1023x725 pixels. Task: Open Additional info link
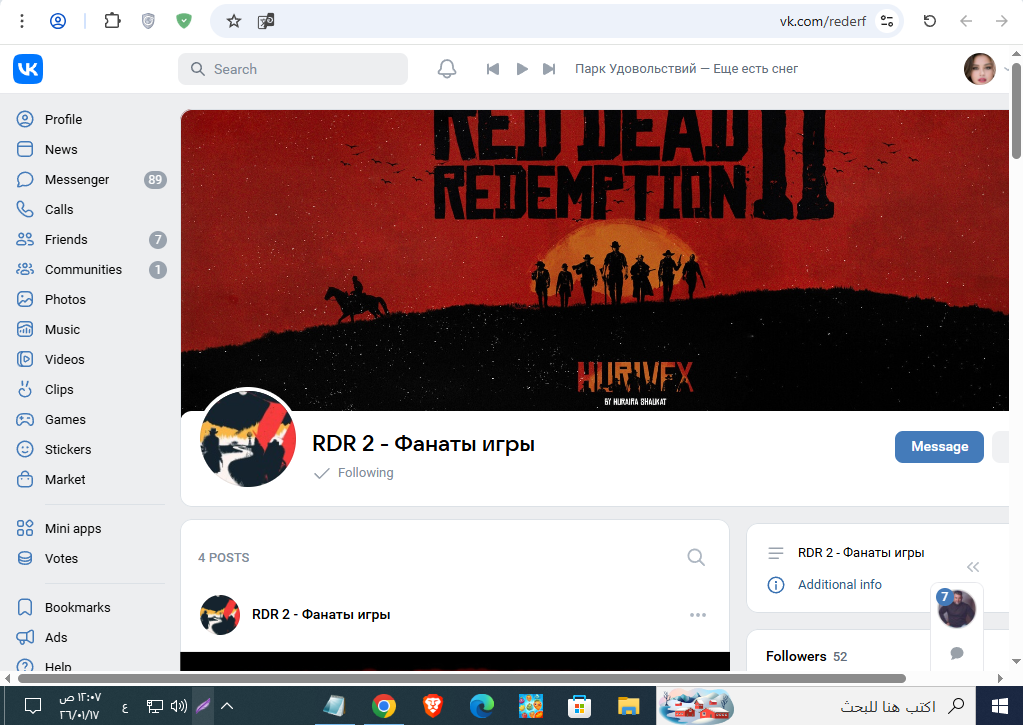(x=840, y=585)
